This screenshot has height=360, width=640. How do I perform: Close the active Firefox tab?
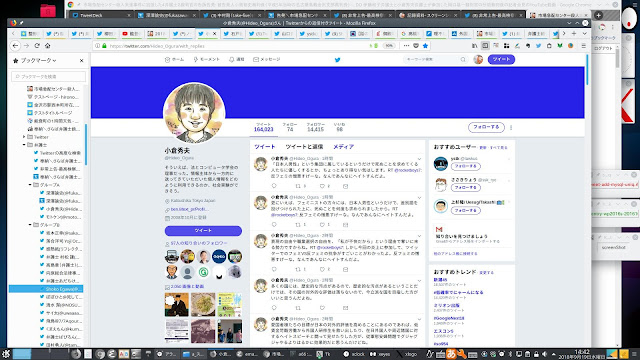pos(215,33)
